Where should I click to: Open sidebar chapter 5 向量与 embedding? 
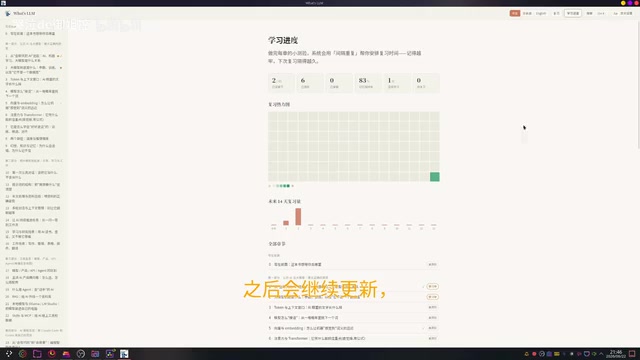(x=33, y=105)
